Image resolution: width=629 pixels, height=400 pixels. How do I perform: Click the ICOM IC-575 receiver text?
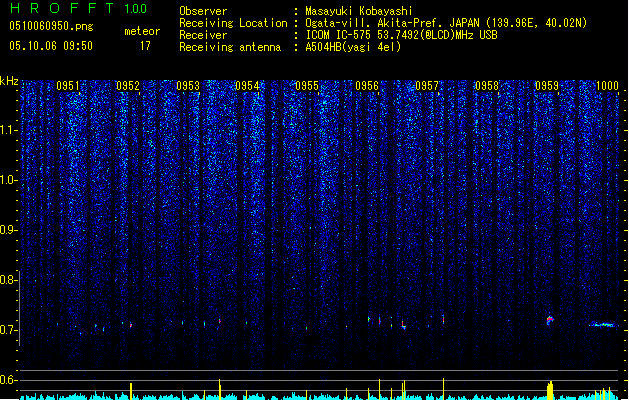pos(401,35)
